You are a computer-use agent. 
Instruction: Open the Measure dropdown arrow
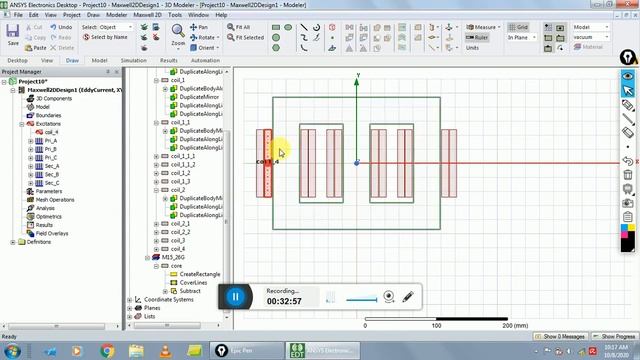(499, 27)
